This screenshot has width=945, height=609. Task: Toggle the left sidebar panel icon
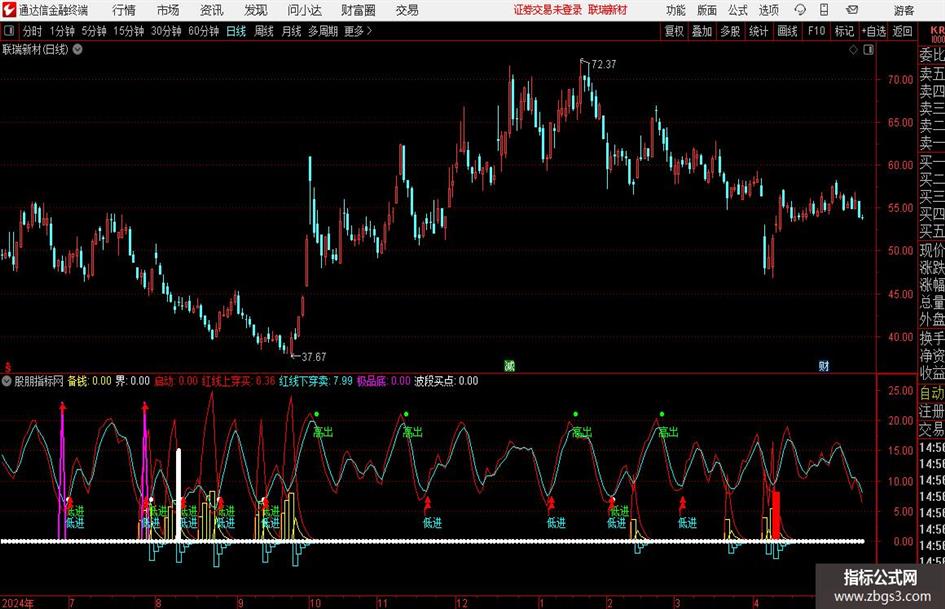pos(9,31)
